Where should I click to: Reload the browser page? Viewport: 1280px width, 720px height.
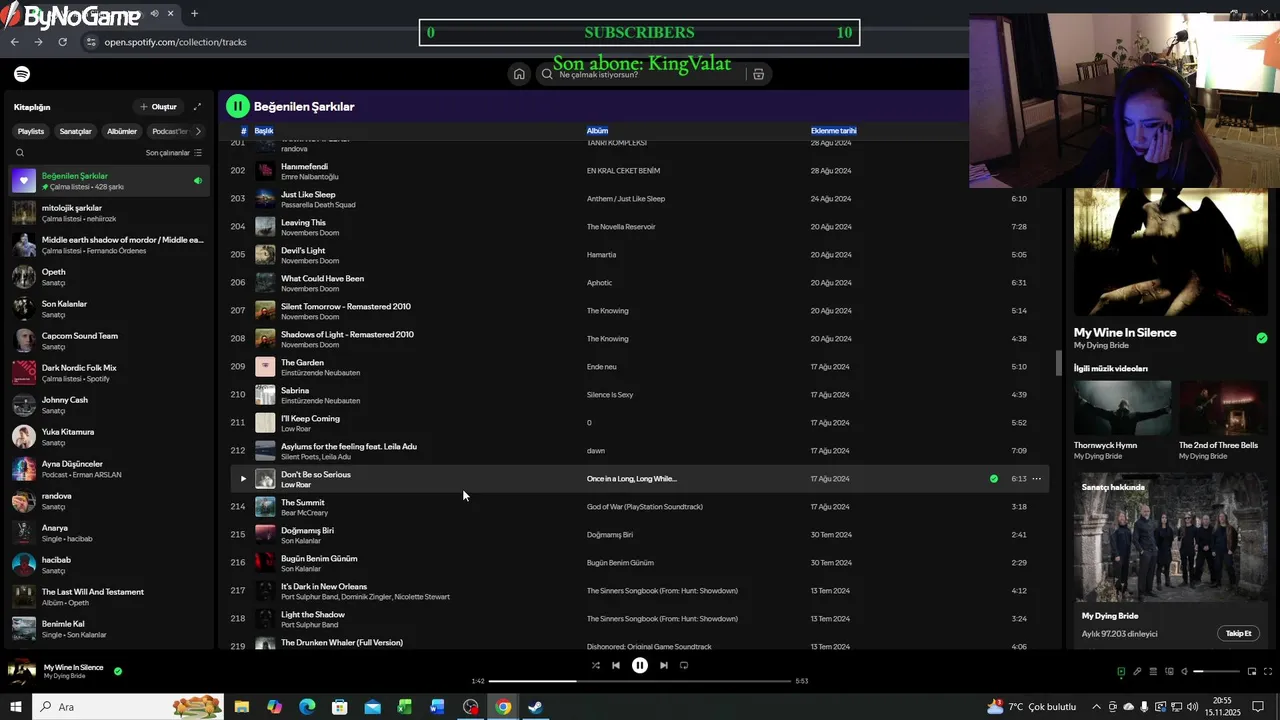(62, 42)
